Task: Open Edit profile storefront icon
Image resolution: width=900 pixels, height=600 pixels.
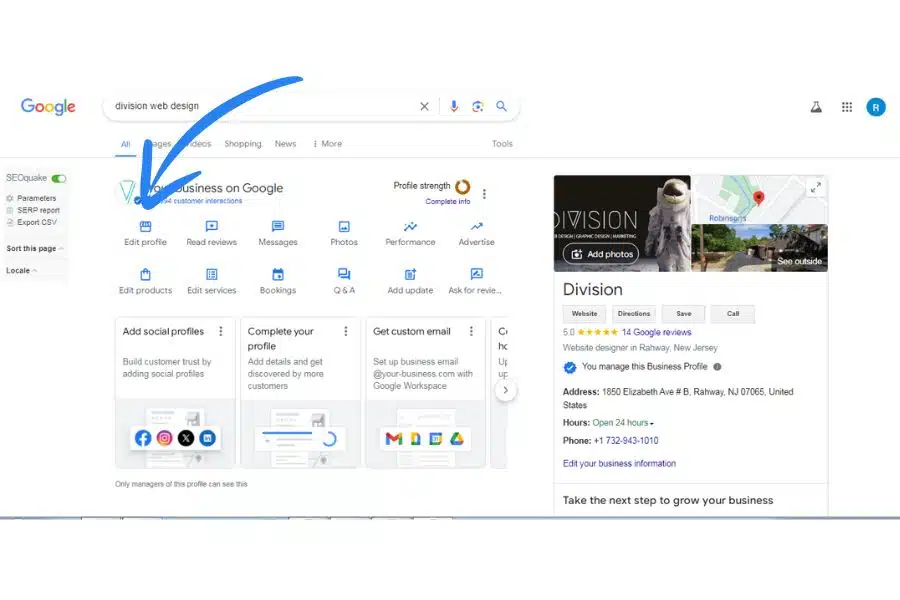Action: coord(145,226)
